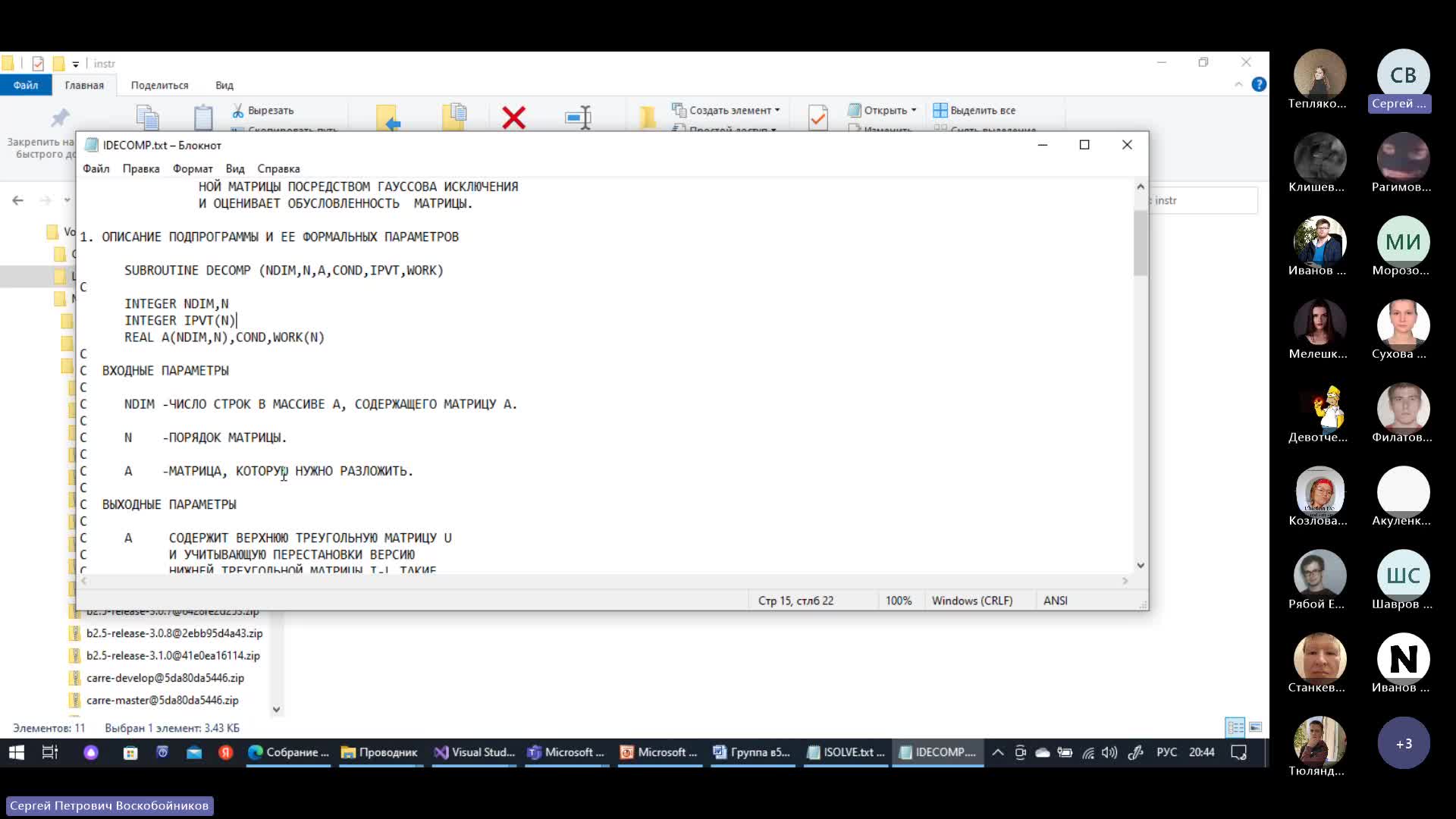Open the notification center icon
Screen dimensions: 1456x819
(1239, 752)
